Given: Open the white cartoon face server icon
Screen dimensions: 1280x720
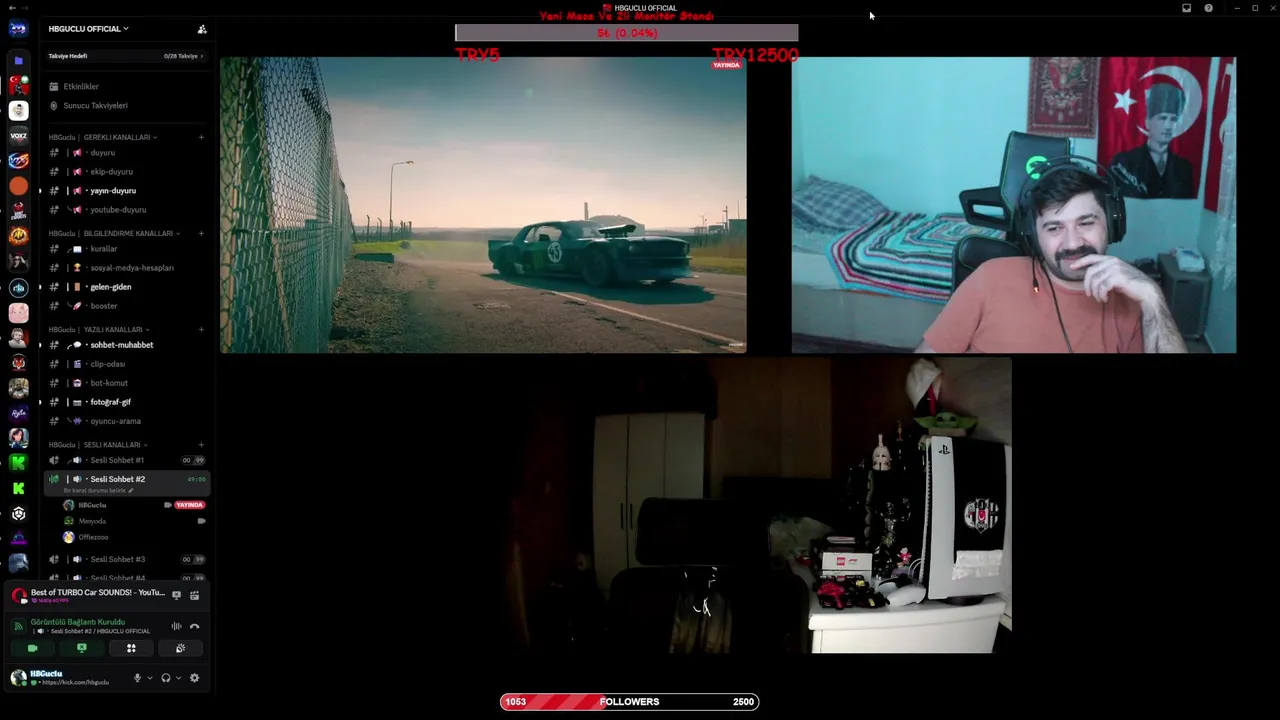Looking at the screenshot, I should 18,110.
